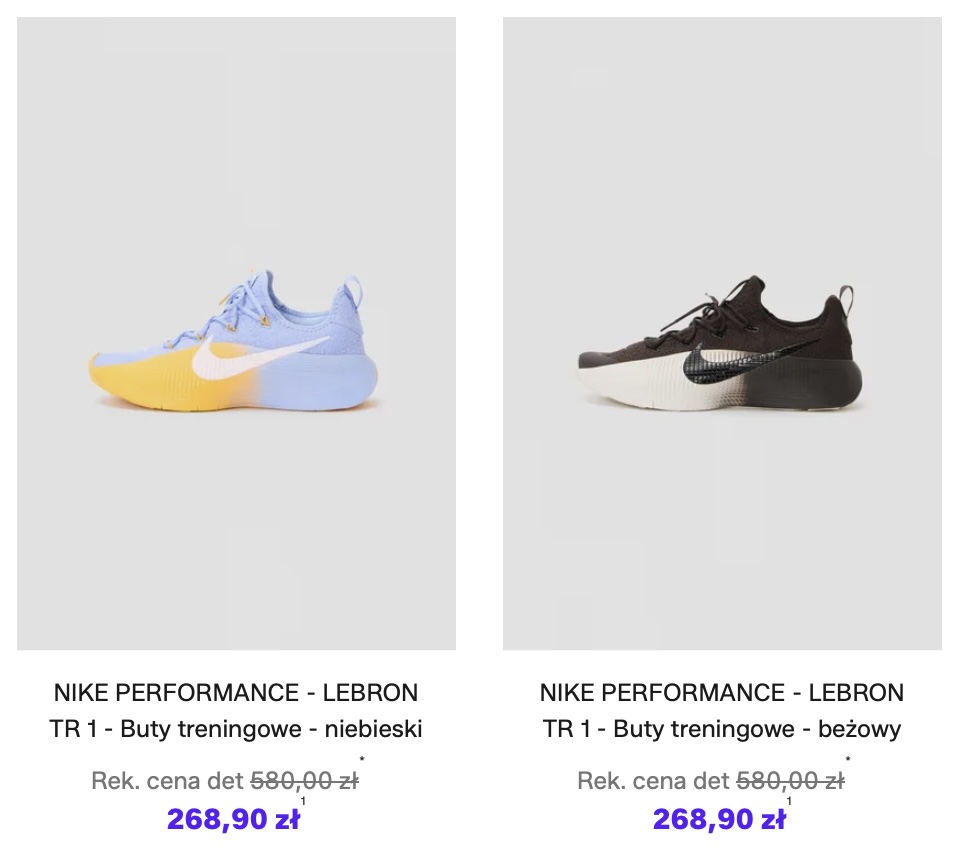Image resolution: width=962 pixels, height=854 pixels.
Task: Select 'TR 1 - Buty treningowe - niebieski' text
Action: click(236, 729)
